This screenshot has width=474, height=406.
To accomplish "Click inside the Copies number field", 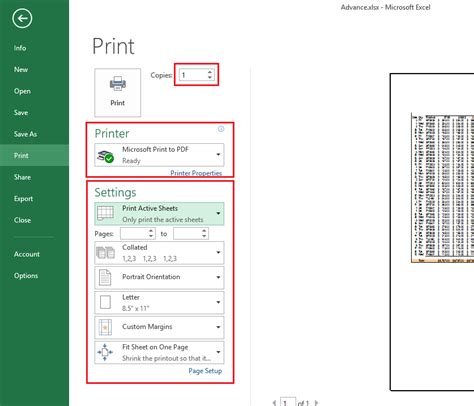I will point(193,75).
